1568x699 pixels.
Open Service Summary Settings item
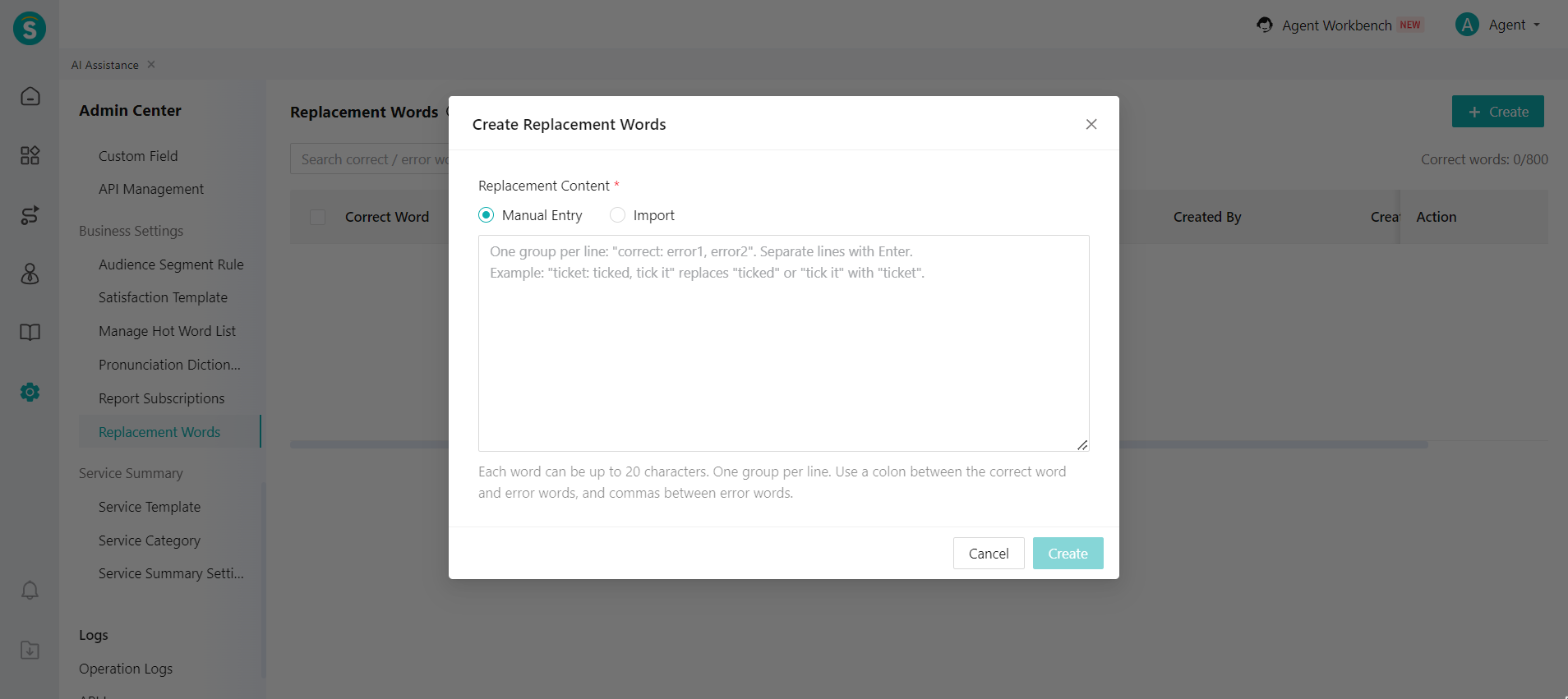171,574
